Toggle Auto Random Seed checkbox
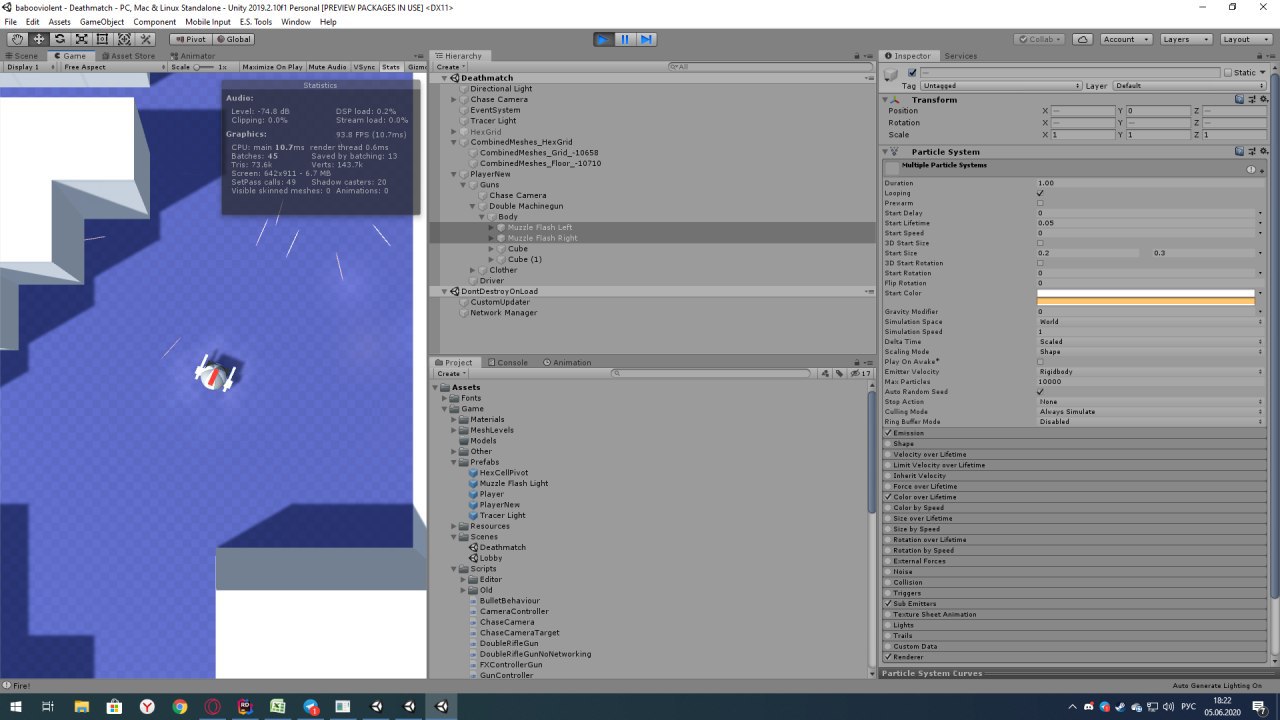The image size is (1280, 720). click(1041, 391)
